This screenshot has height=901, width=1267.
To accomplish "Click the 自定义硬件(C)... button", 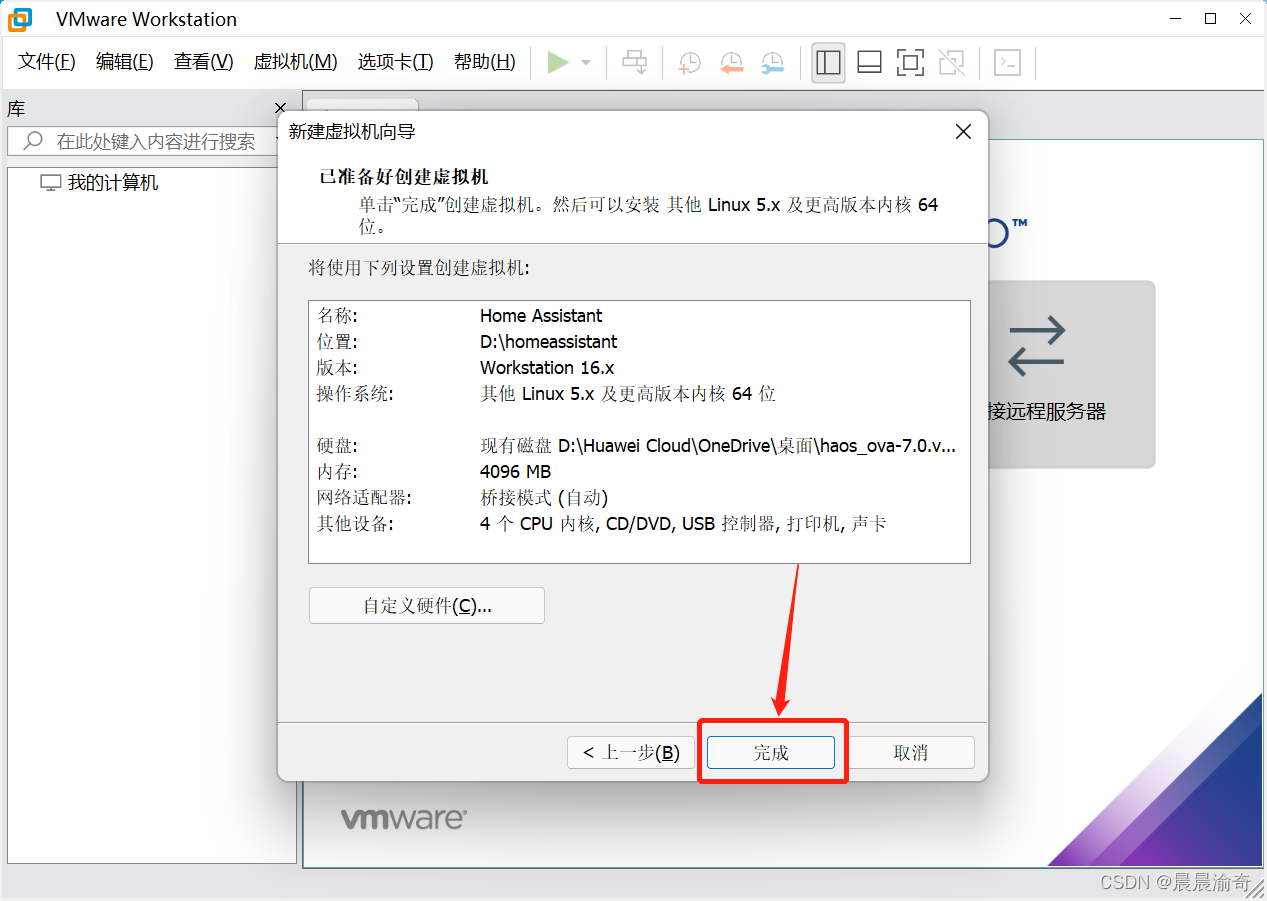I will pos(427,606).
